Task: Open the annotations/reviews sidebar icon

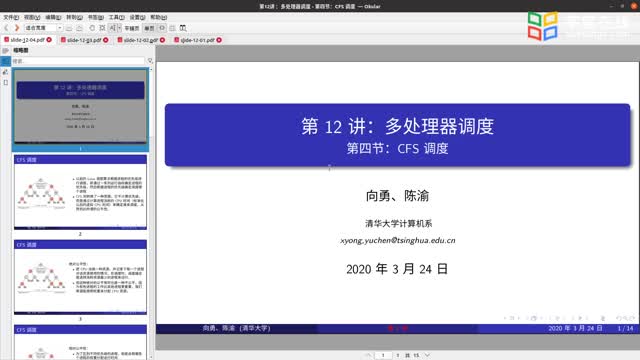Action: [x=5, y=72]
